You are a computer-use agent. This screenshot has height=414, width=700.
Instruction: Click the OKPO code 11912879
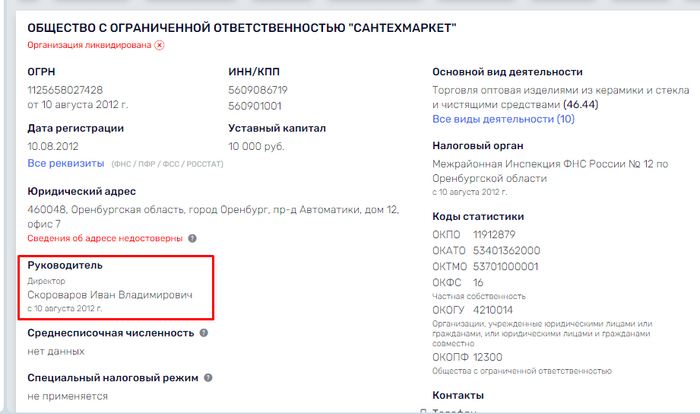[x=494, y=235]
